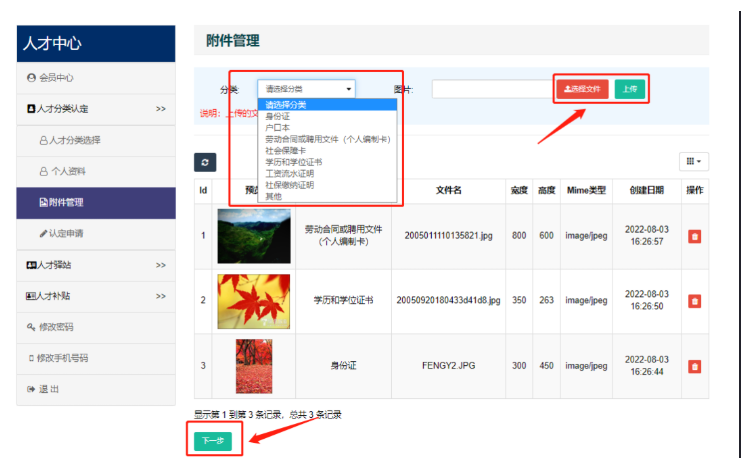Click the 附件管理 page heading

click(x=233, y=40)
